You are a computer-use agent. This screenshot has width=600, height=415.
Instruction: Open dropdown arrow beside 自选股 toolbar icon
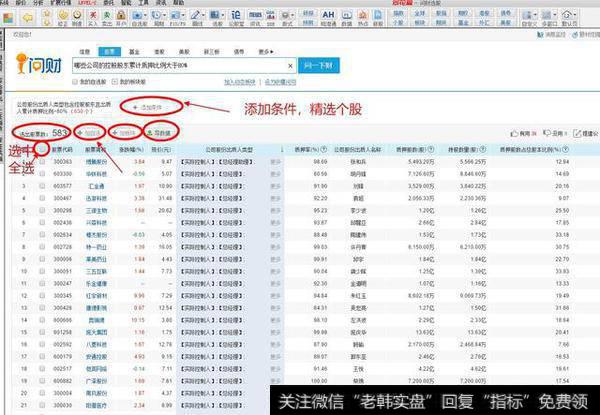[x=145, y=16]
